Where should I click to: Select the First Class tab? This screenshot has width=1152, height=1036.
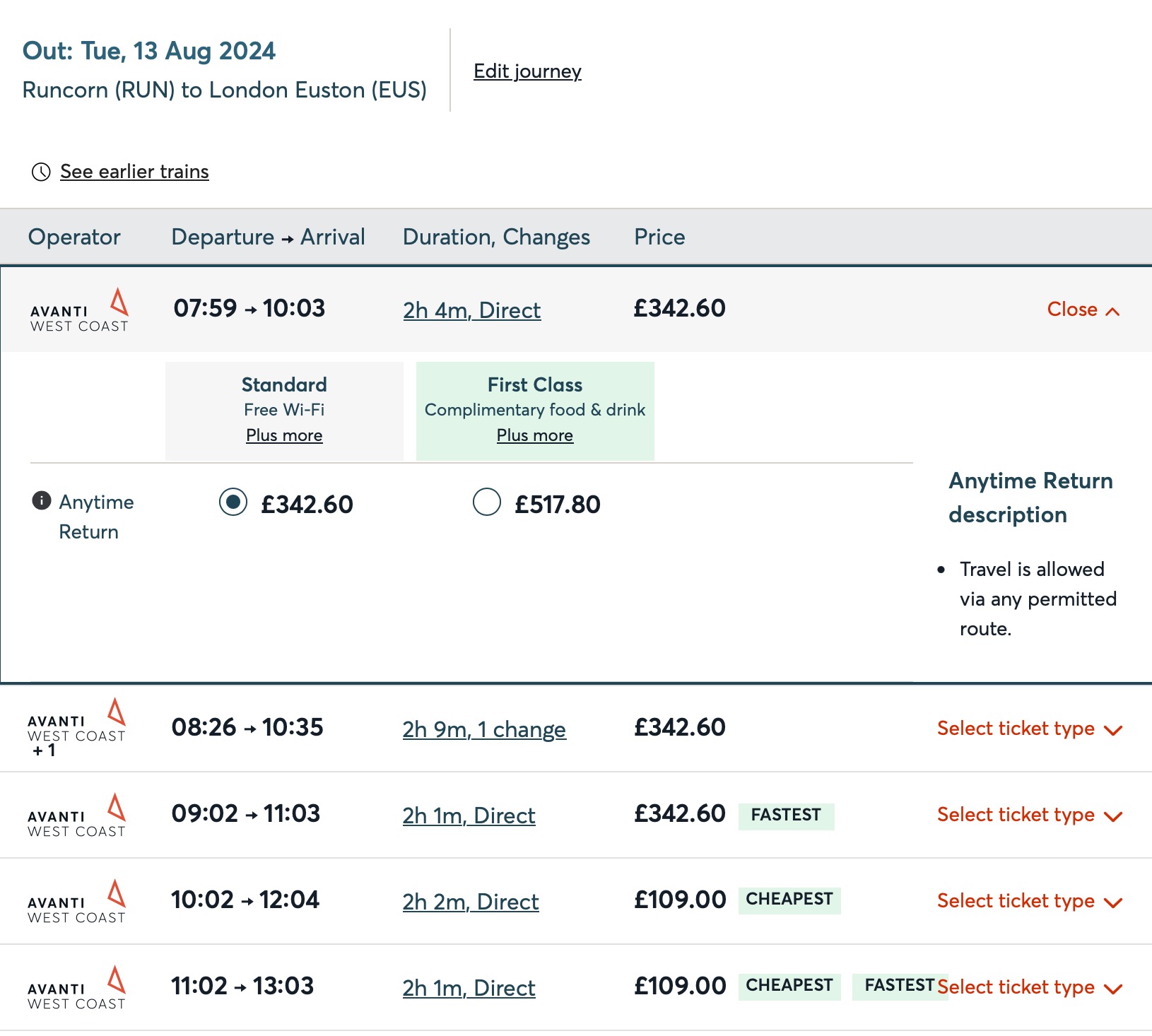click(535, 411)
